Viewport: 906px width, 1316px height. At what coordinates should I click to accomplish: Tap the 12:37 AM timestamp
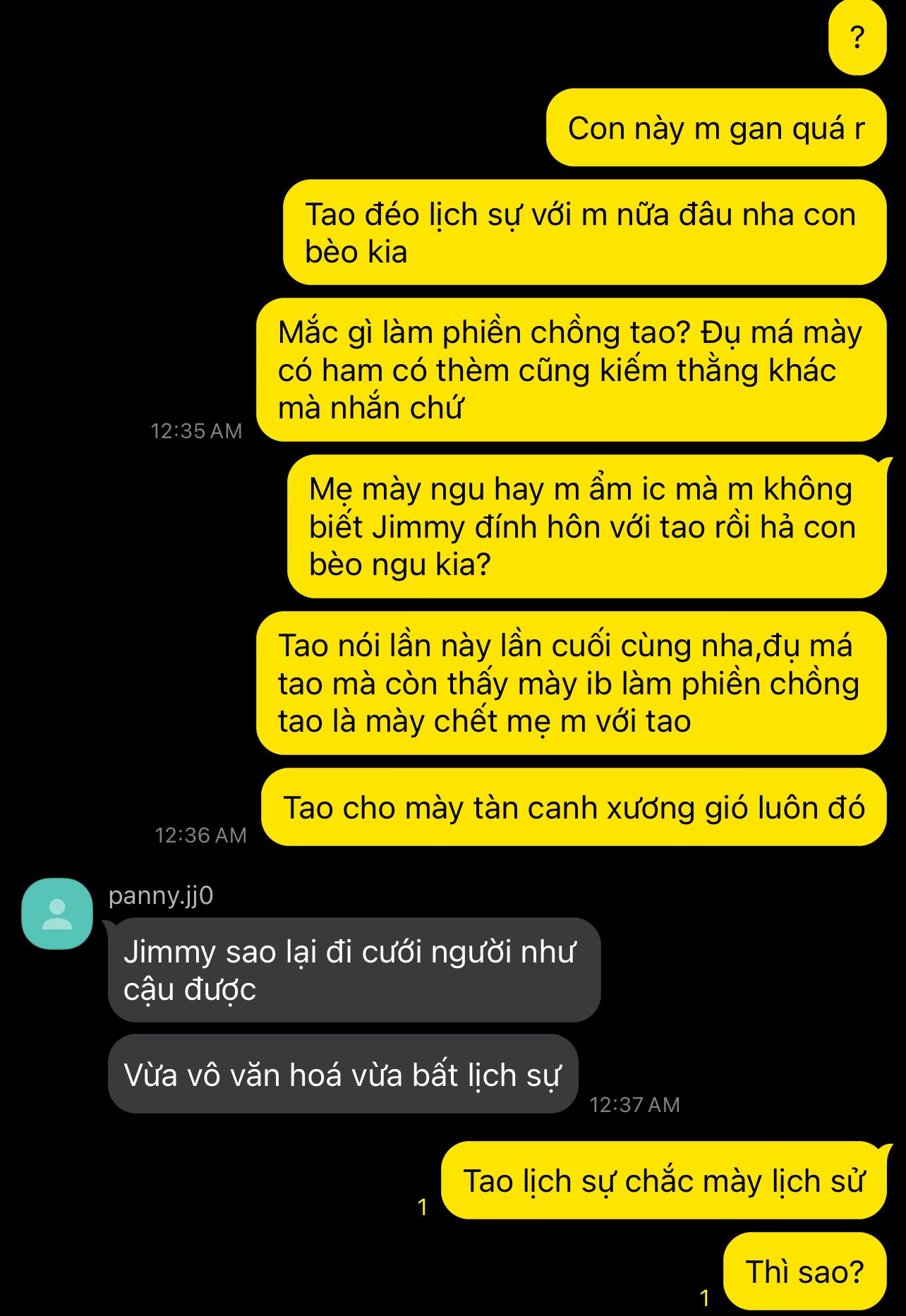point(634,1104)
